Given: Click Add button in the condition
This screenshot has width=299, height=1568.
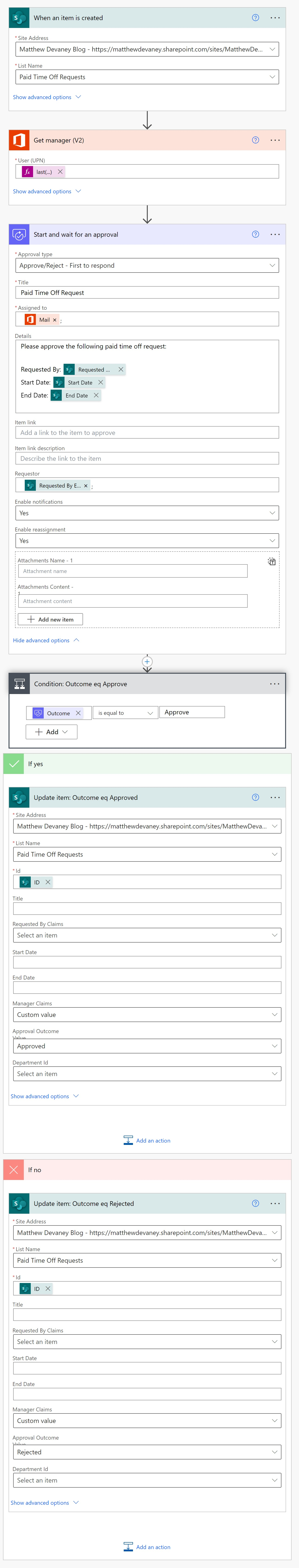Looking at the screenshot, I should tap(51, 732).
